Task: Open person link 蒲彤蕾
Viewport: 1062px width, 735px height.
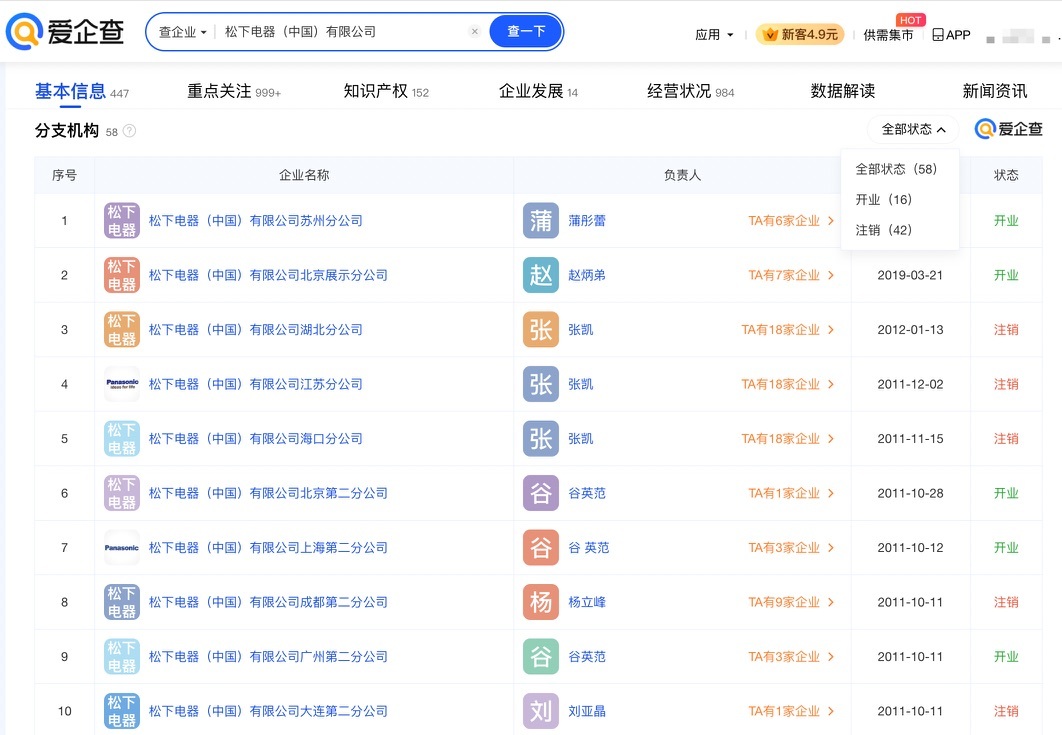Action: tap(587, 221)
